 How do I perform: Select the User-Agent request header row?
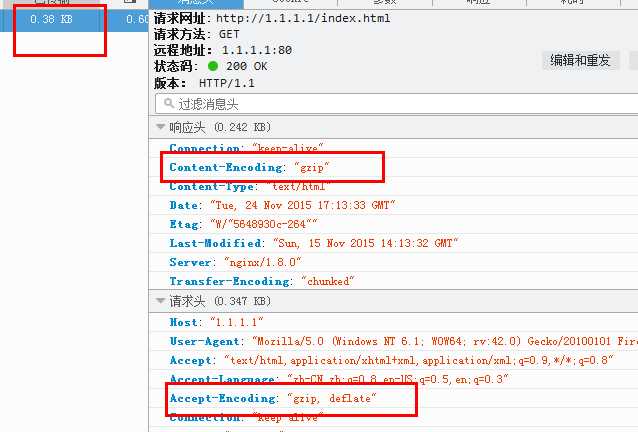click(394, 341)
